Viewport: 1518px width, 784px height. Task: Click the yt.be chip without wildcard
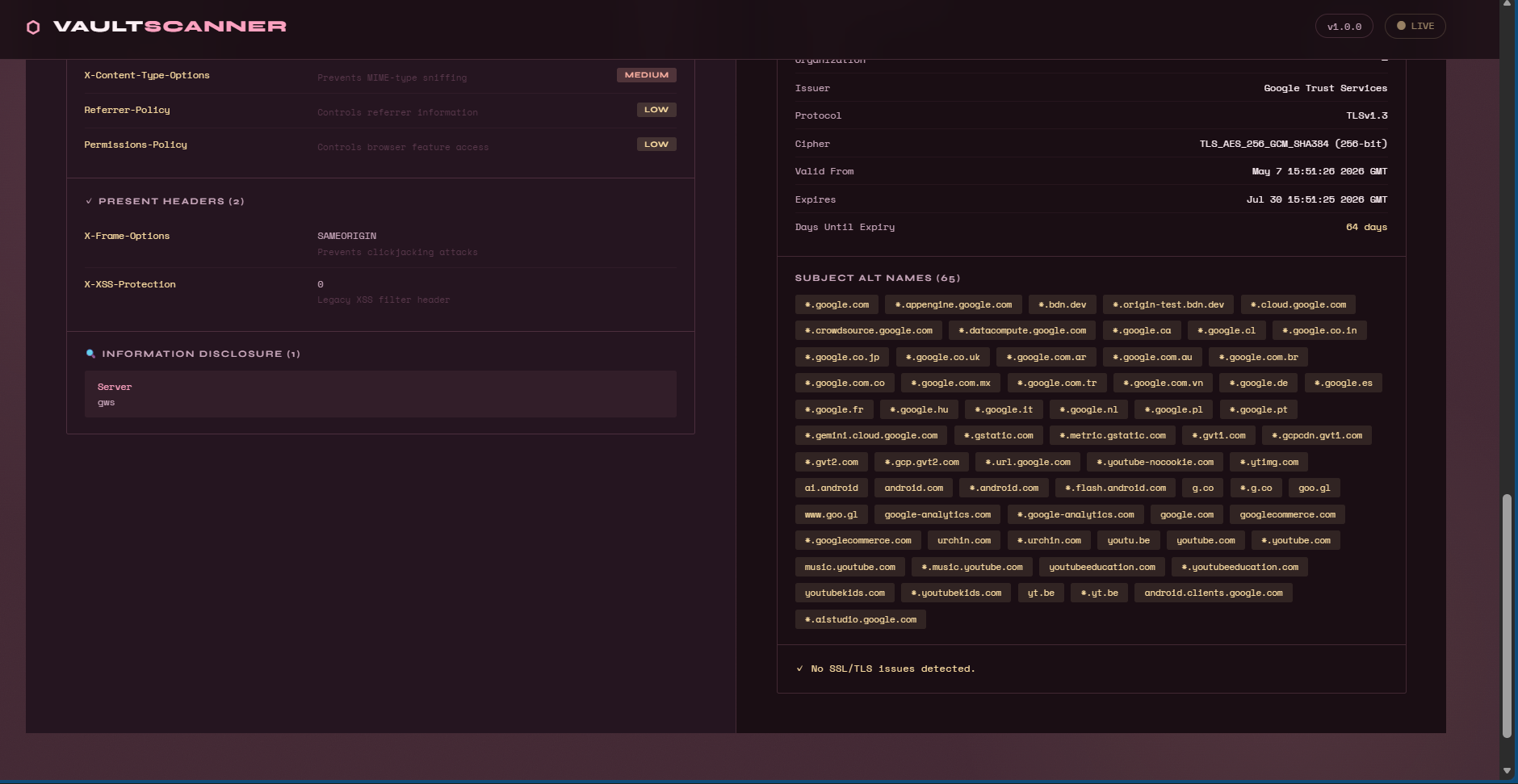1041,593
